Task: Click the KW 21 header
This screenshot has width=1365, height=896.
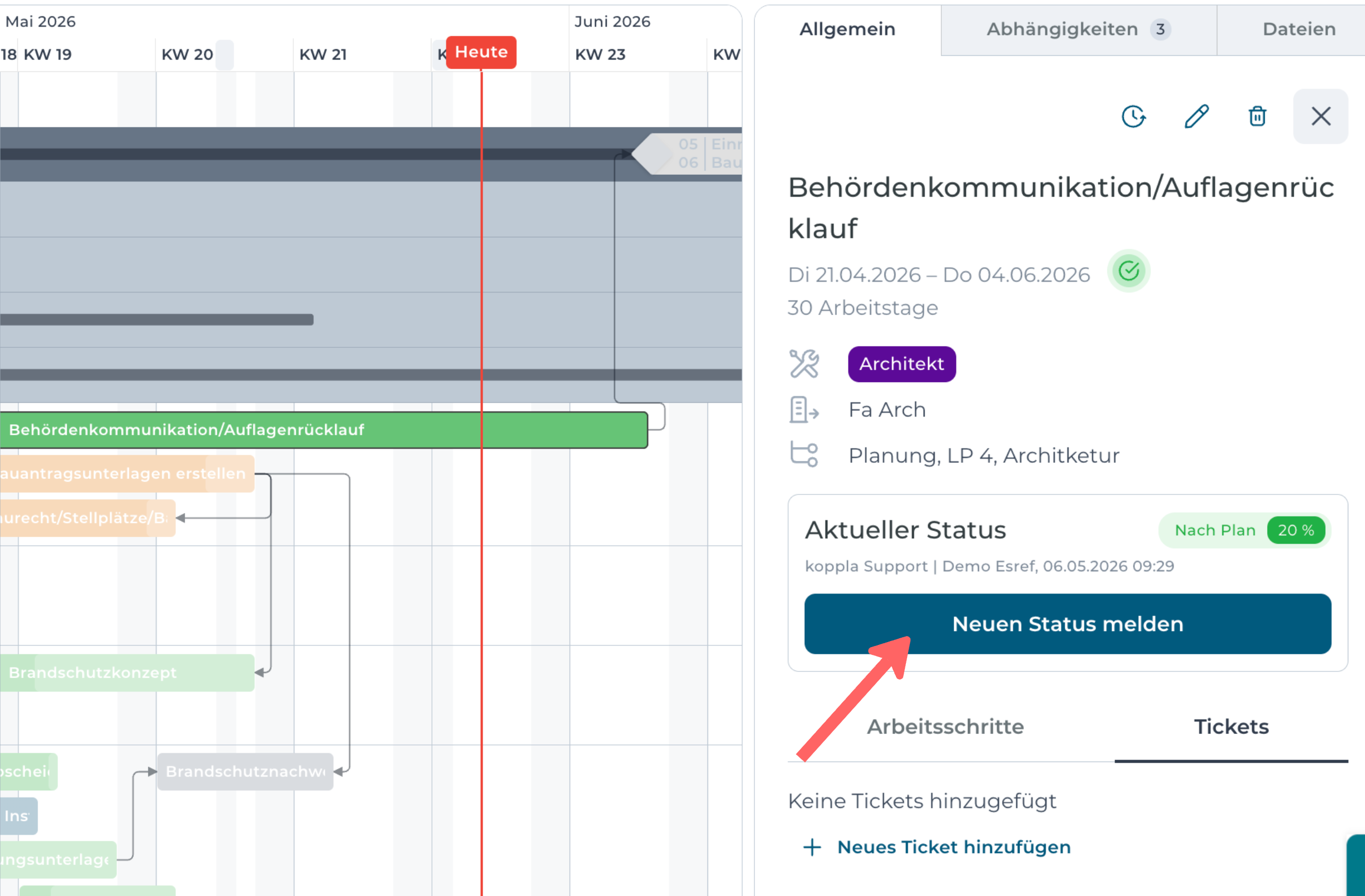Action: tap(323, 55)
